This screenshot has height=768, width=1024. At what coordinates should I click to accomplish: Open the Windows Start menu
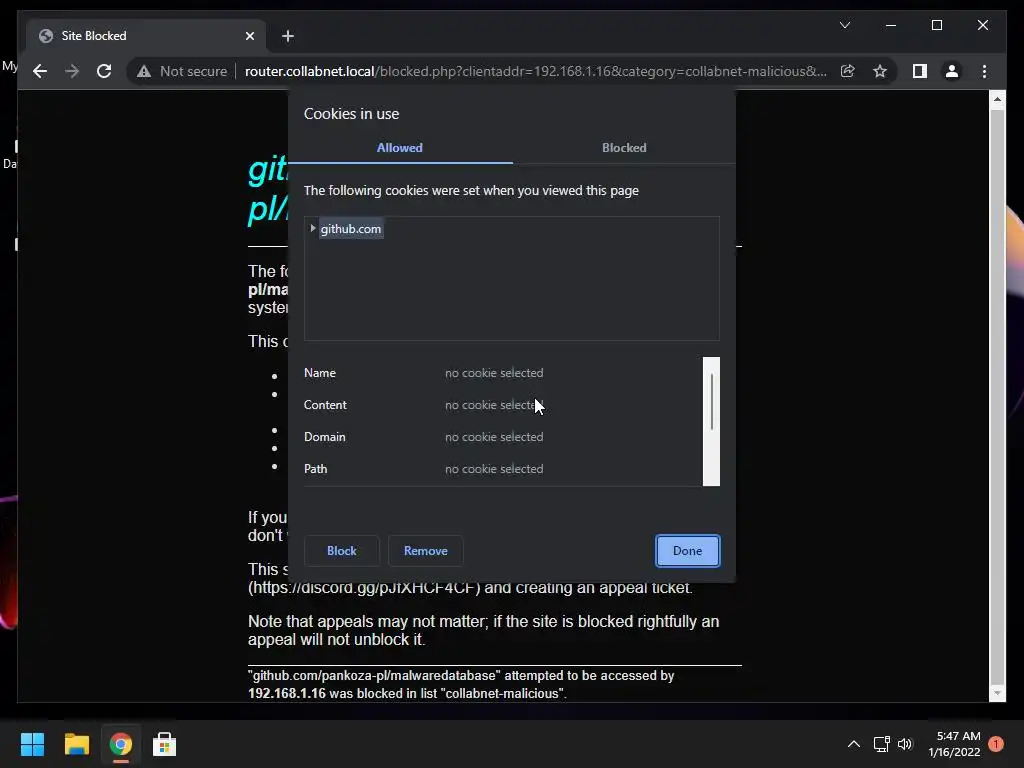tap(32, 744)
